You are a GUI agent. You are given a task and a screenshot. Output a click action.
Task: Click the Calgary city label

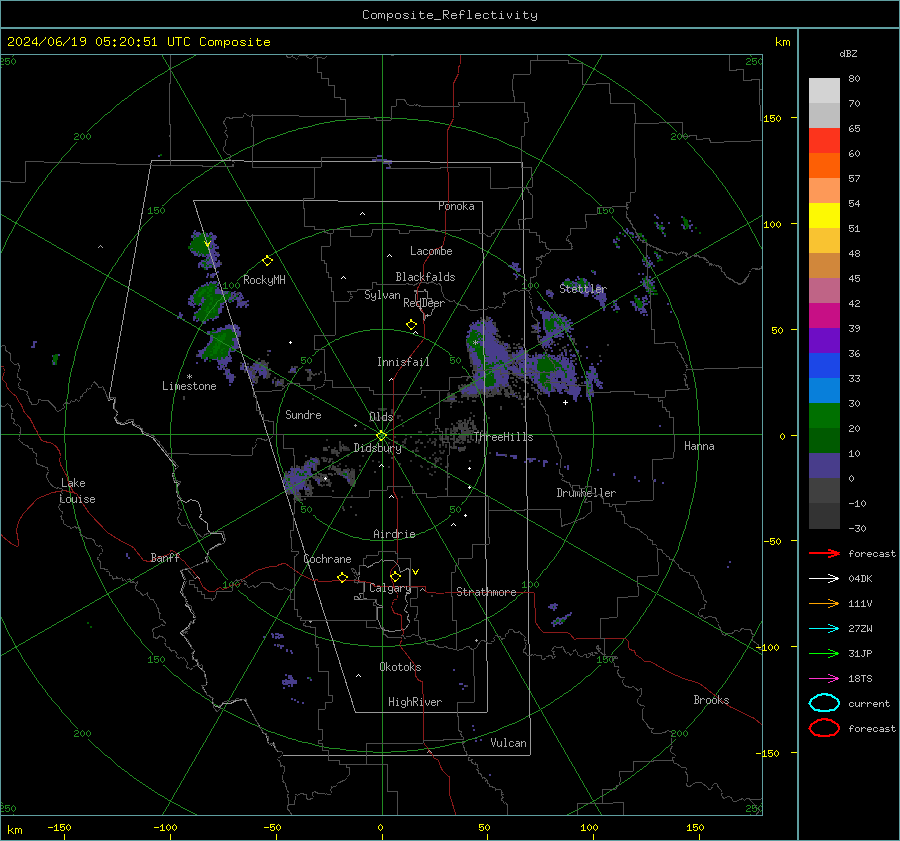(x=390, y=588)
